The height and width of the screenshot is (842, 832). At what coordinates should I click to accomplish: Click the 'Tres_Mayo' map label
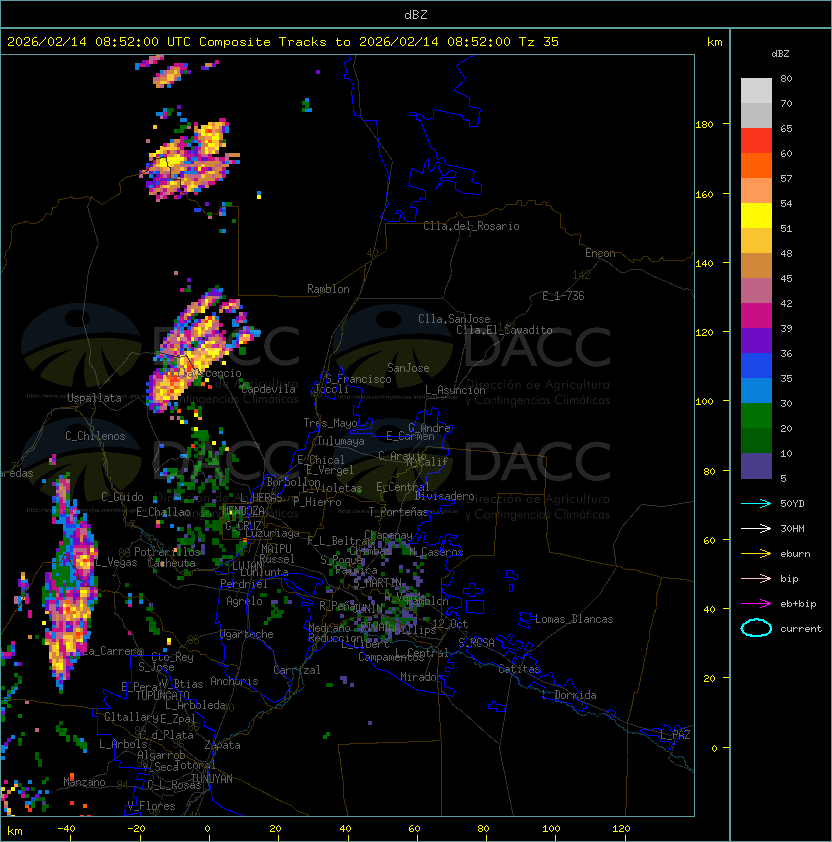pyautogui.click(x=330, y=423)
